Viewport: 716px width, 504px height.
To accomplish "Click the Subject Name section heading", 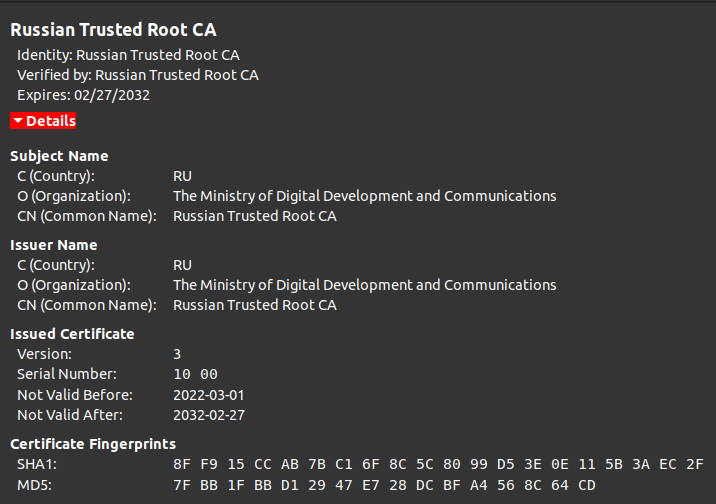I will coord(59,156).
